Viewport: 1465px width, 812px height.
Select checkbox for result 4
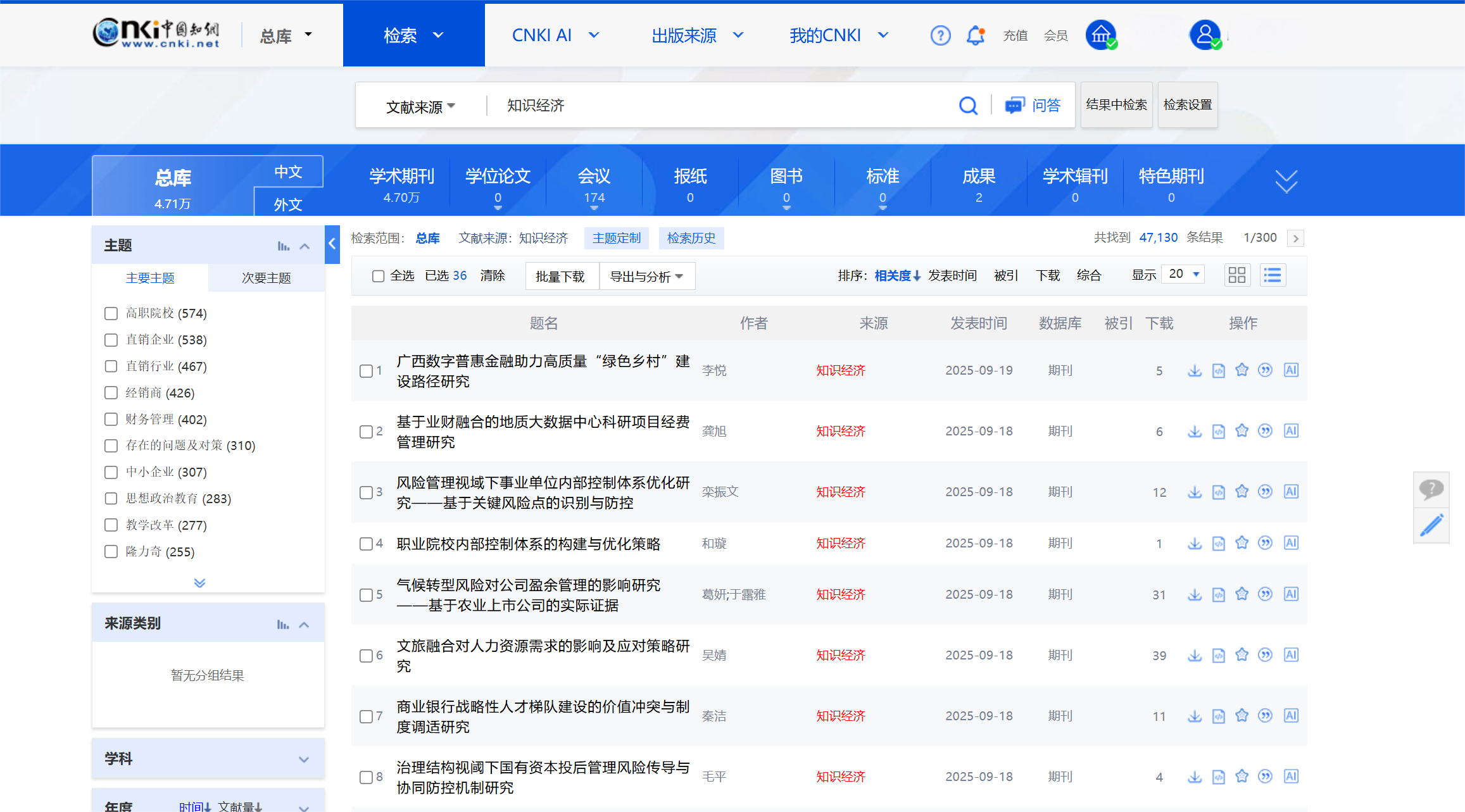(x=366, y=544)
